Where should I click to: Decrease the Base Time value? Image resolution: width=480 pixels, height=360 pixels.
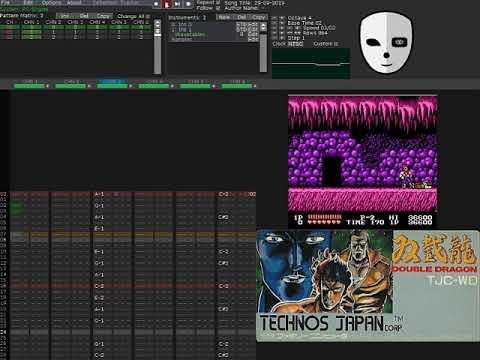point(275,23)
